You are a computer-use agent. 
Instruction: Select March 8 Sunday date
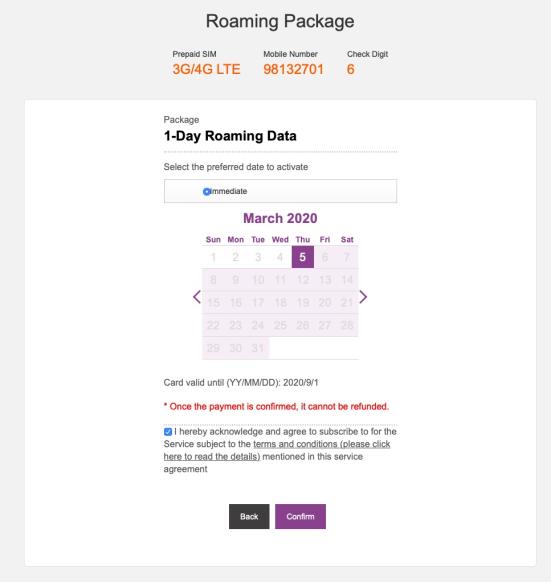[x=213, y=280]
